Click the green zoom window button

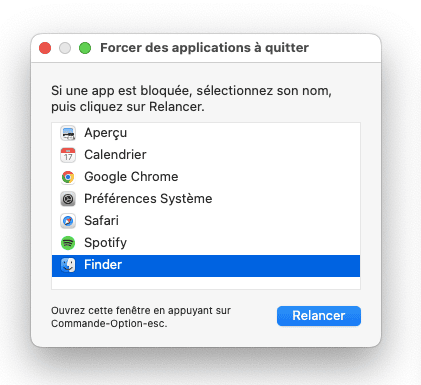coord(85,48)
